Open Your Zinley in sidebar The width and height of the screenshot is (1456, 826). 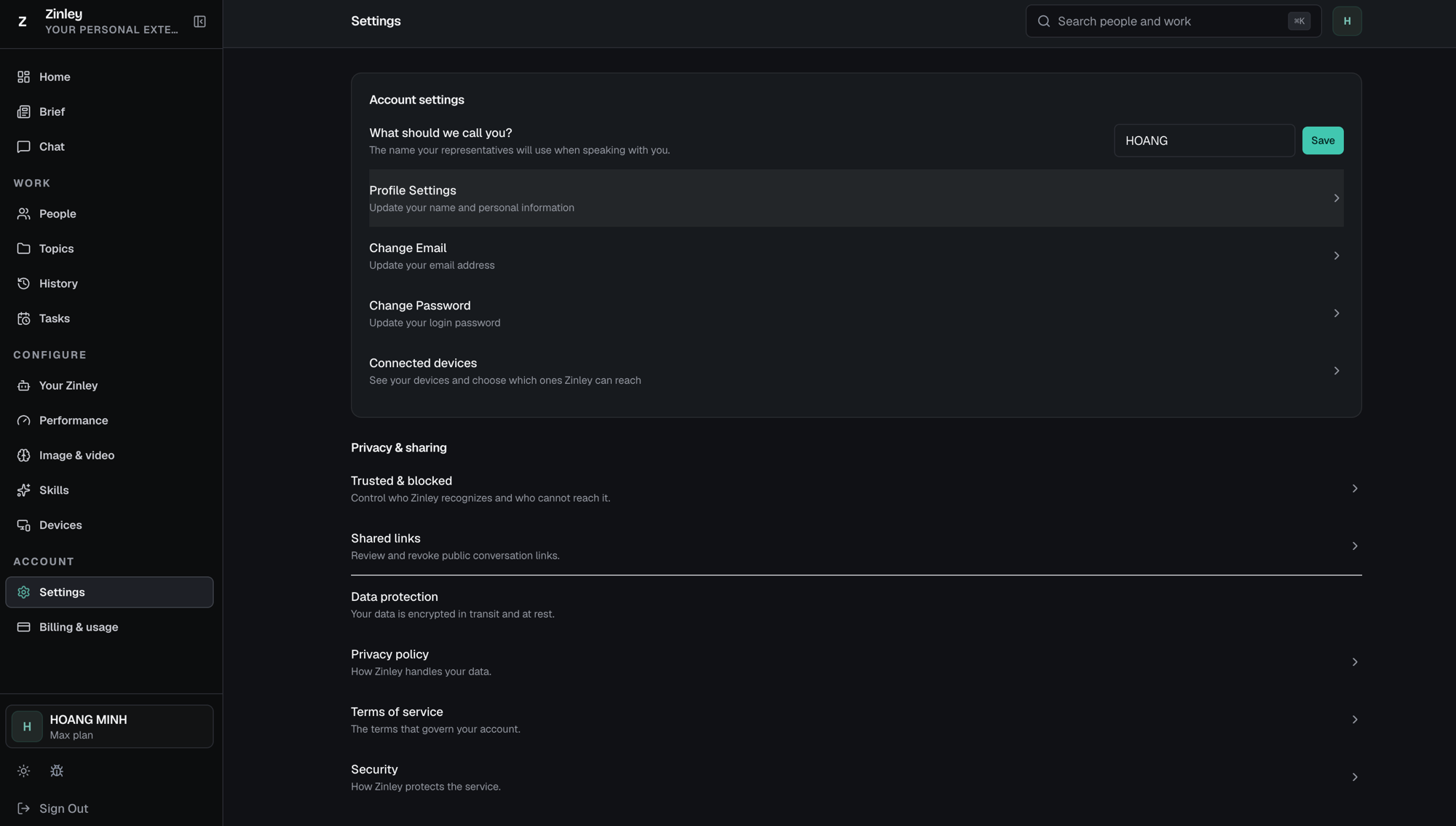tap(109, 385)
